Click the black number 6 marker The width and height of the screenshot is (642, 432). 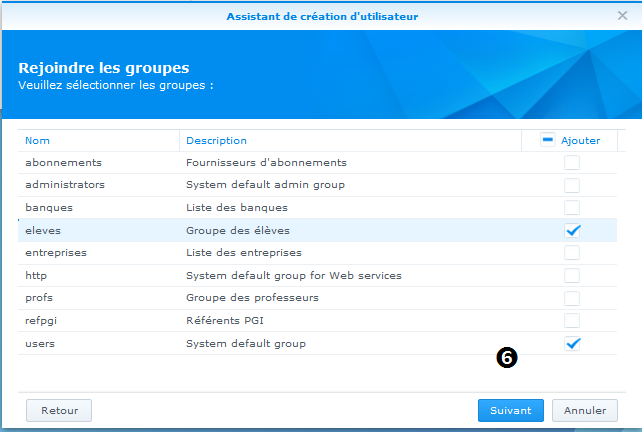pos(507,357)
